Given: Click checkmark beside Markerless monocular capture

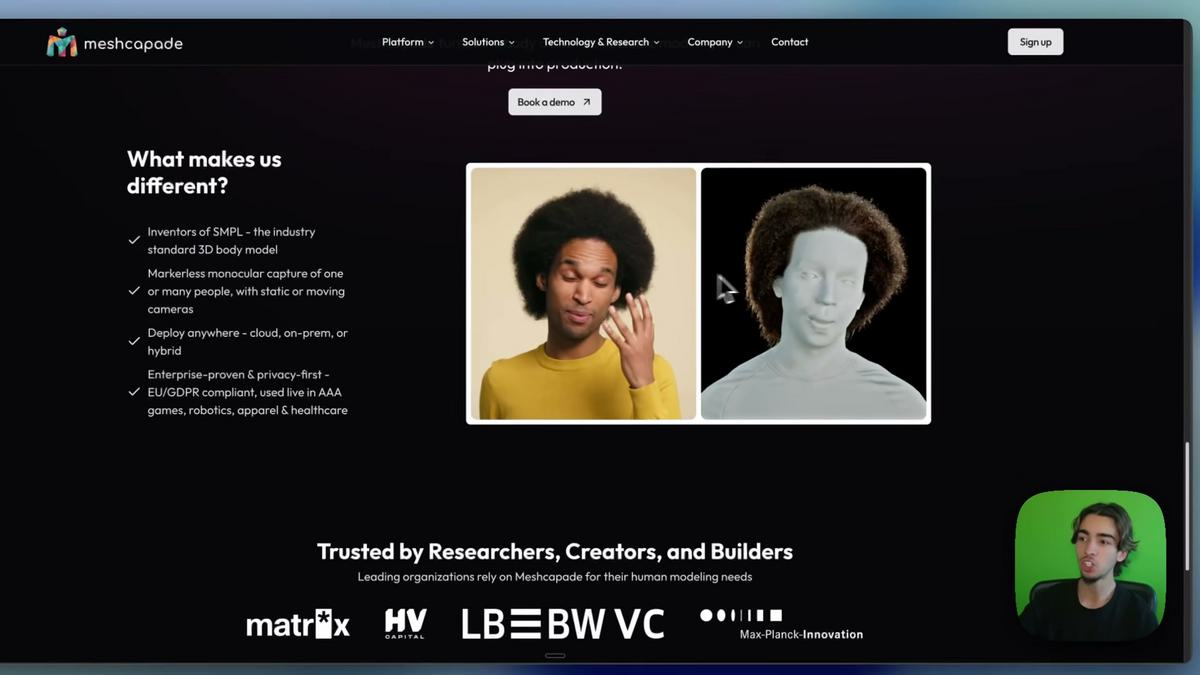Looking at the screenshot, I should point(134,291).
